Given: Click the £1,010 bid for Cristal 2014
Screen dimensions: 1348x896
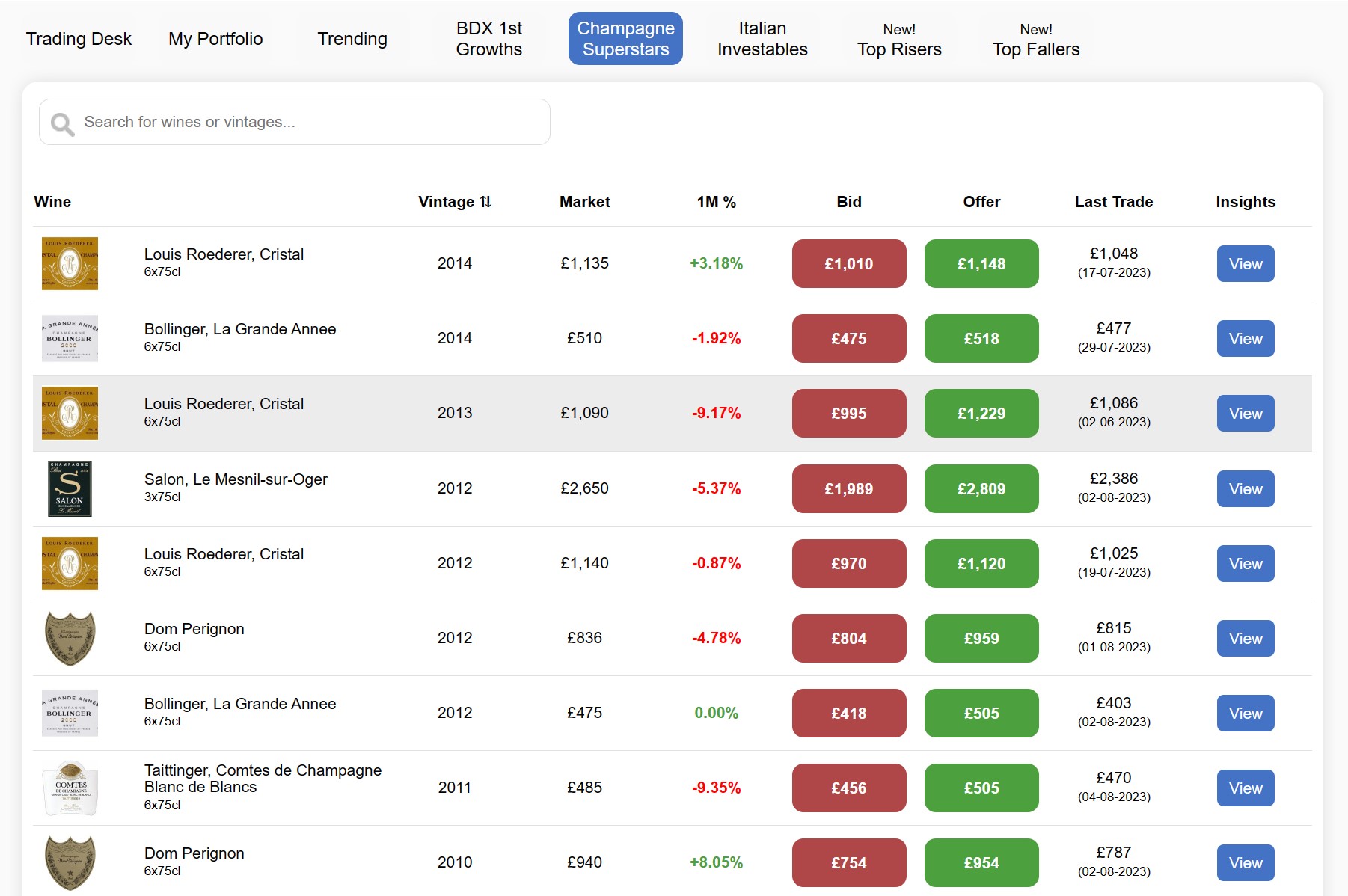Looking at the screenshot, I should 849,263.
